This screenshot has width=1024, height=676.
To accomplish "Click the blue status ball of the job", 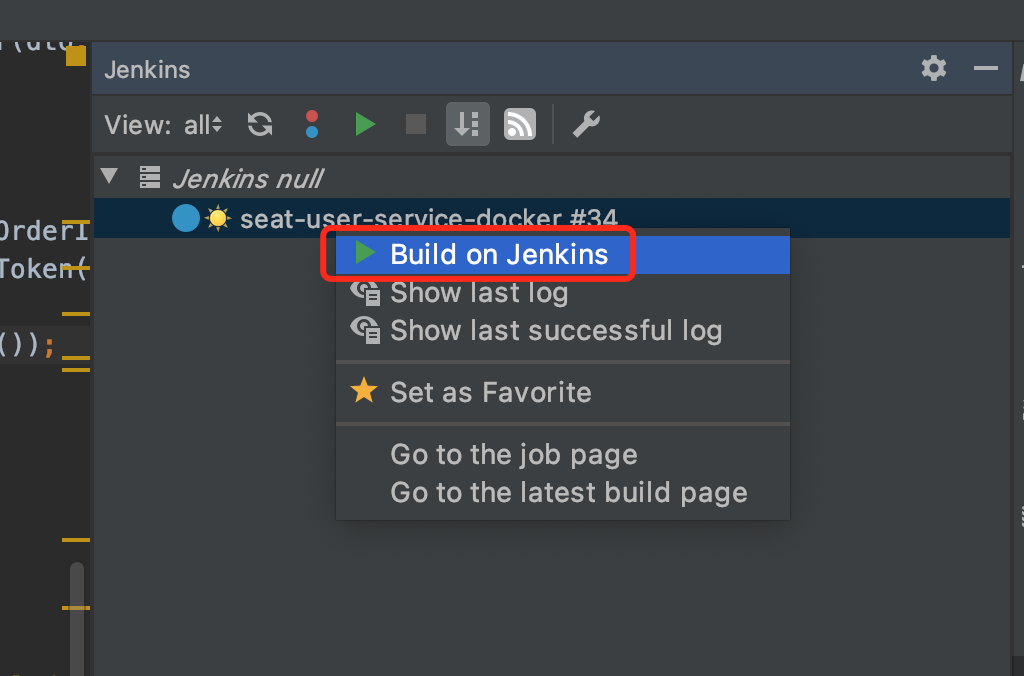I will [x=186, y=217].
